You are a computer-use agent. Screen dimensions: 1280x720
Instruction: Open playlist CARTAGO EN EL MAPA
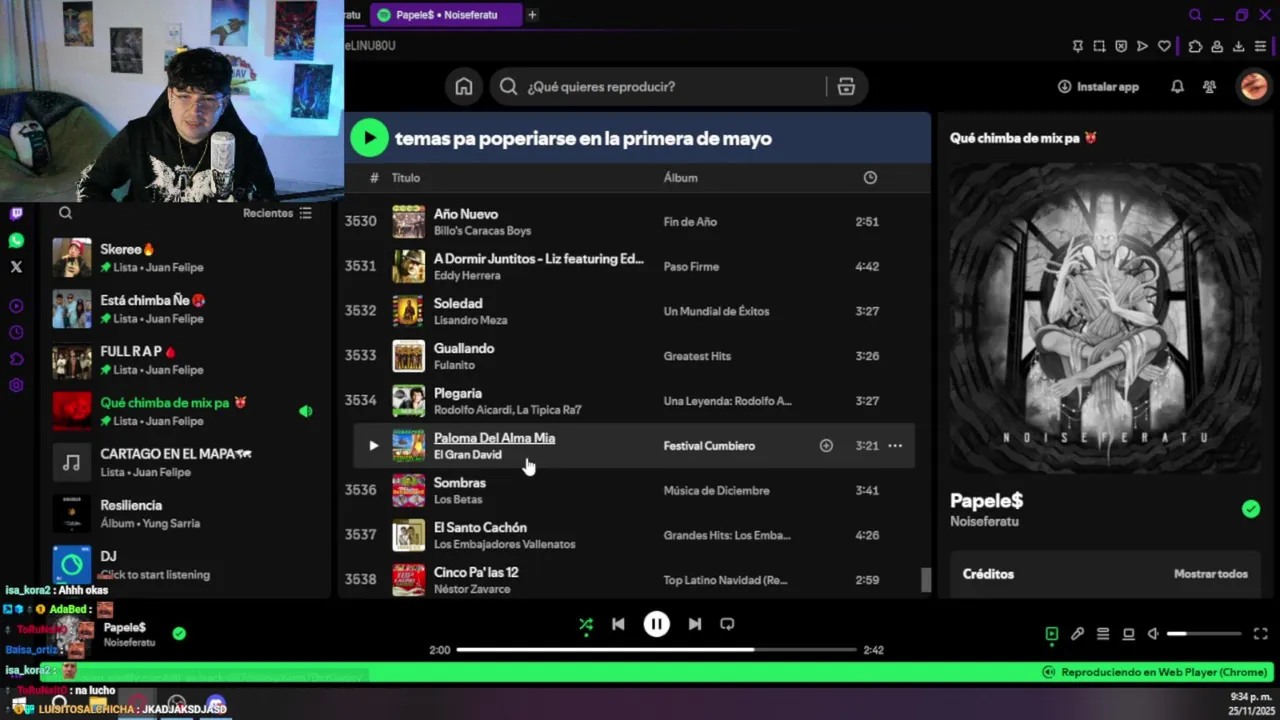(185, 462)
